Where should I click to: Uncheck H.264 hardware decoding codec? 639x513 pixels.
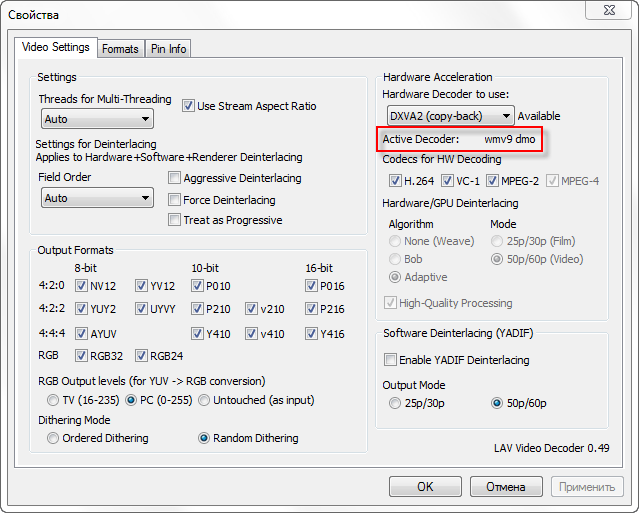[395, 181]
